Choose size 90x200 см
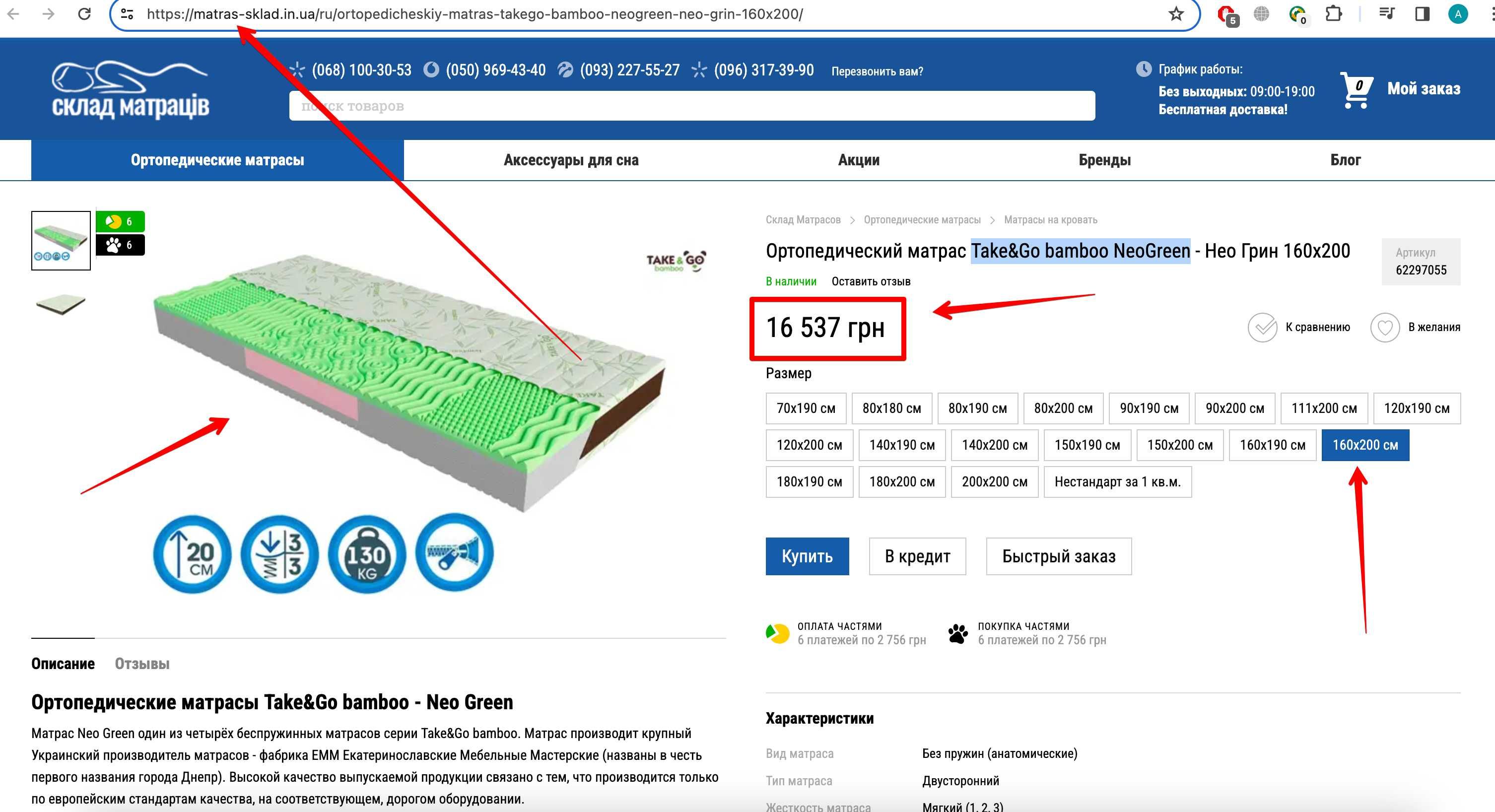The image size is (1495, 812). coord(1235,408)
